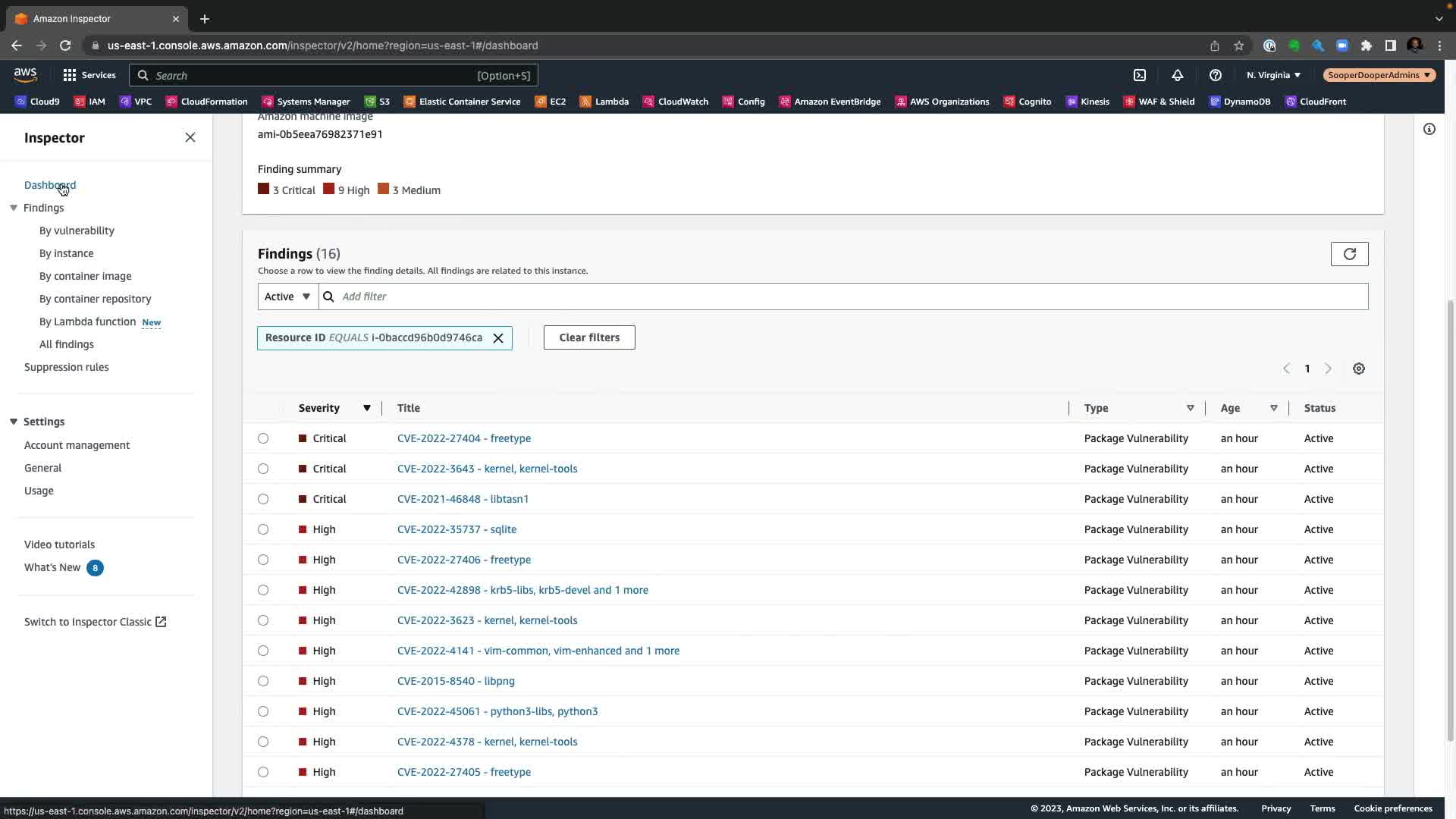Open the CVE-2022-3643 kernel finding link
This screenshot has width=1456, height=819.
pos(487,469)
